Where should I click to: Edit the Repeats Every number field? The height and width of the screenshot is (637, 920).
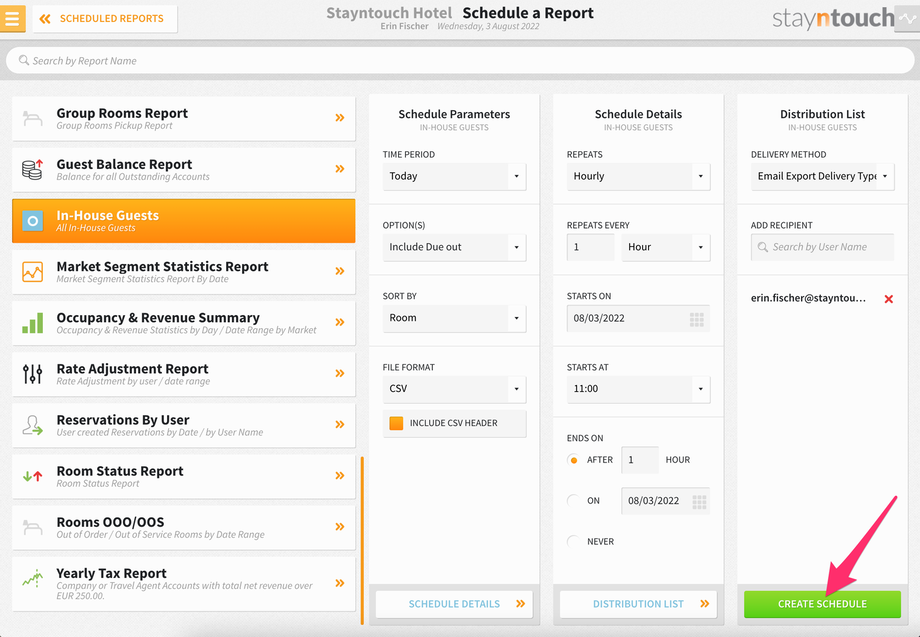coord(590,247)
